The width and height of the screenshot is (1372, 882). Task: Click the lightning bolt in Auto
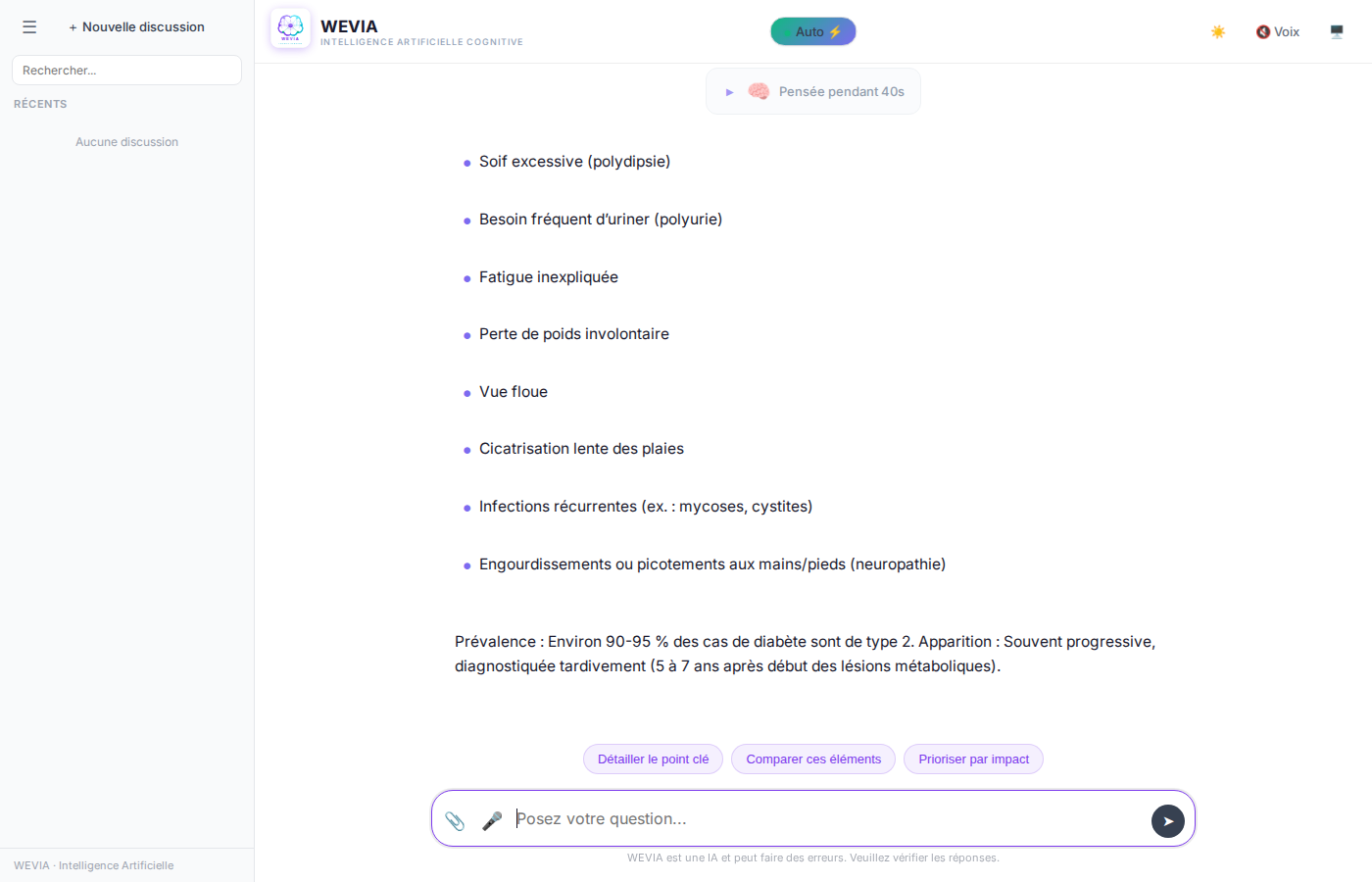tap(836, 32)
